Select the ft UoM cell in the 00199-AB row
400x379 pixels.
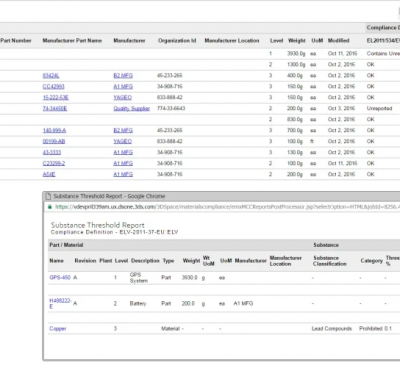312,141
